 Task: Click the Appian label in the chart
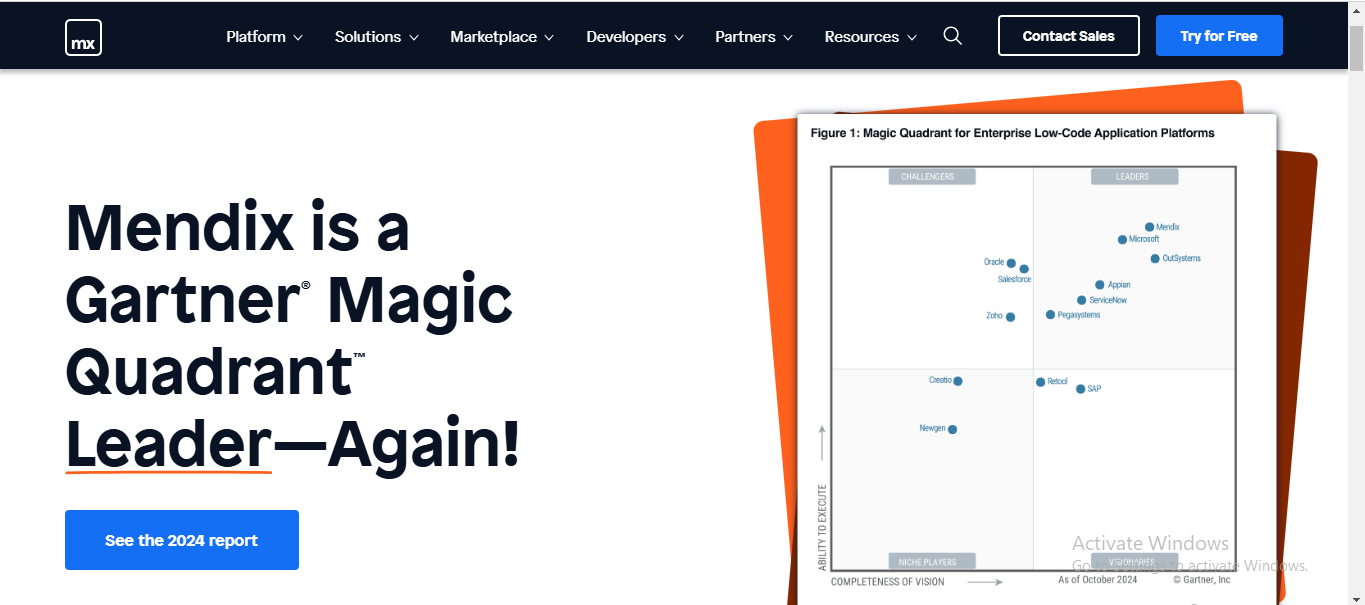pos(1119,285)
